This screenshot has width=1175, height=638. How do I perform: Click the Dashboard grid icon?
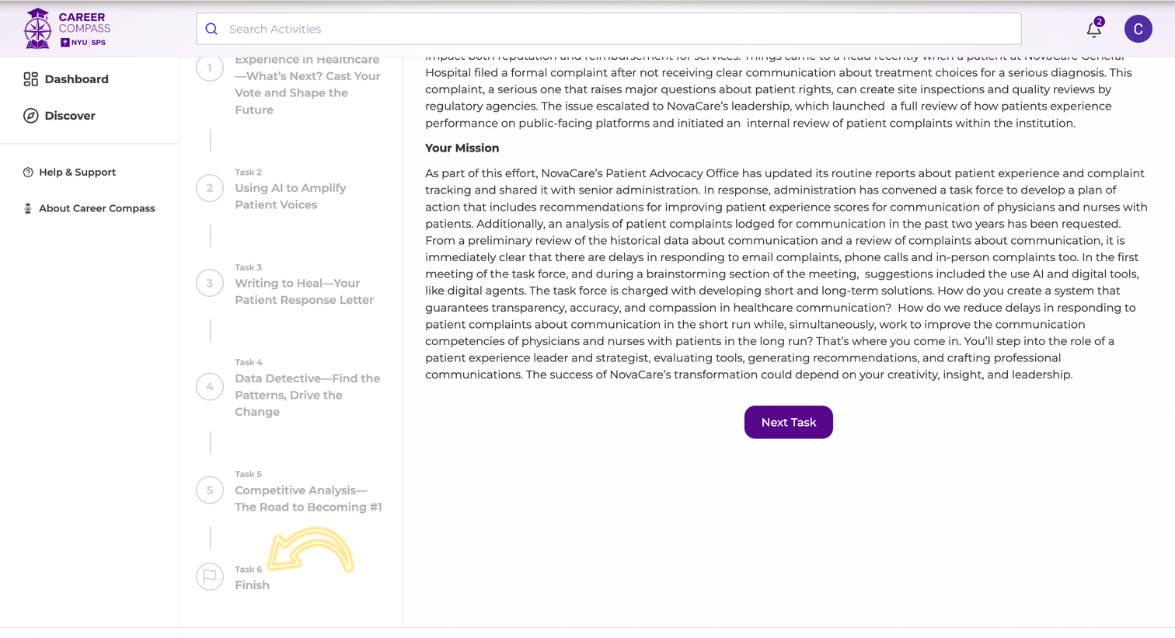click(x=31, y=79)
